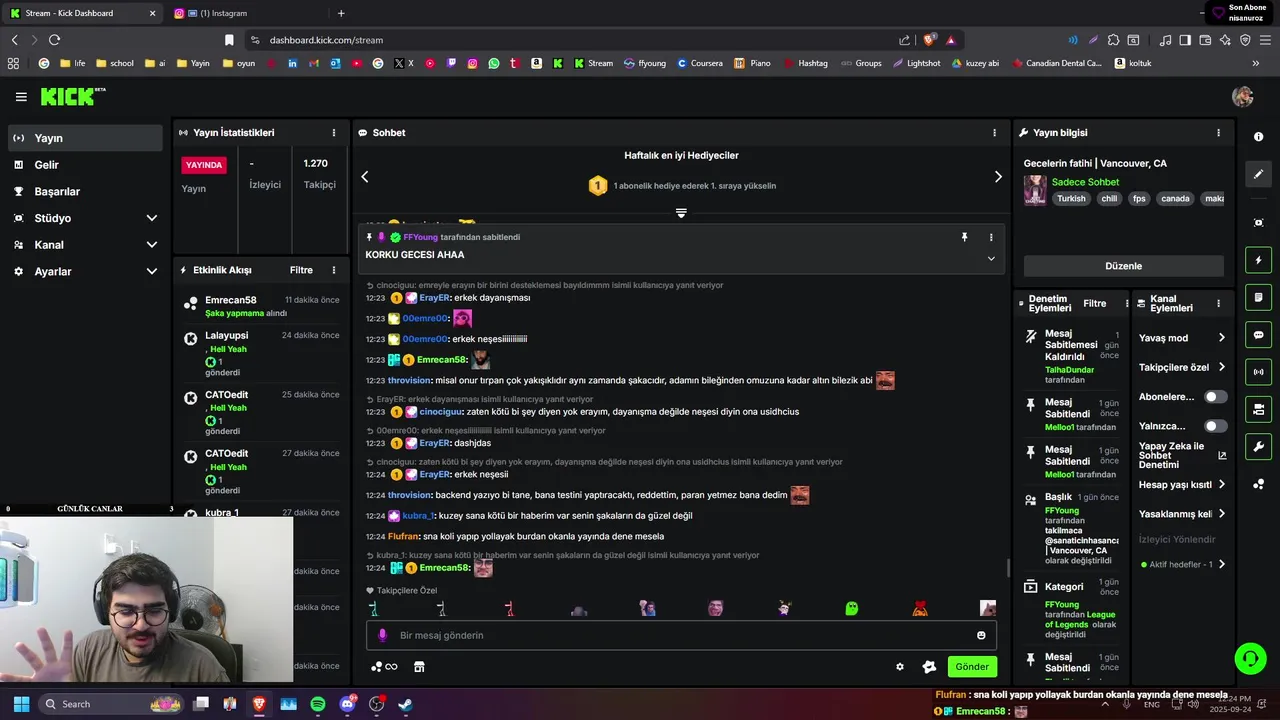Click the green ghost emote
The image size is (1280, 720).
click(852, 608)
